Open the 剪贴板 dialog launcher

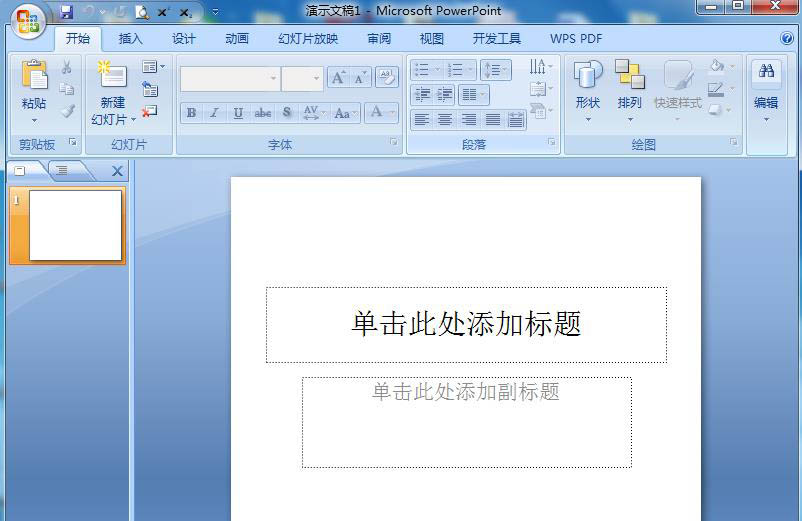pyautogui.click(x=73, y=142)
